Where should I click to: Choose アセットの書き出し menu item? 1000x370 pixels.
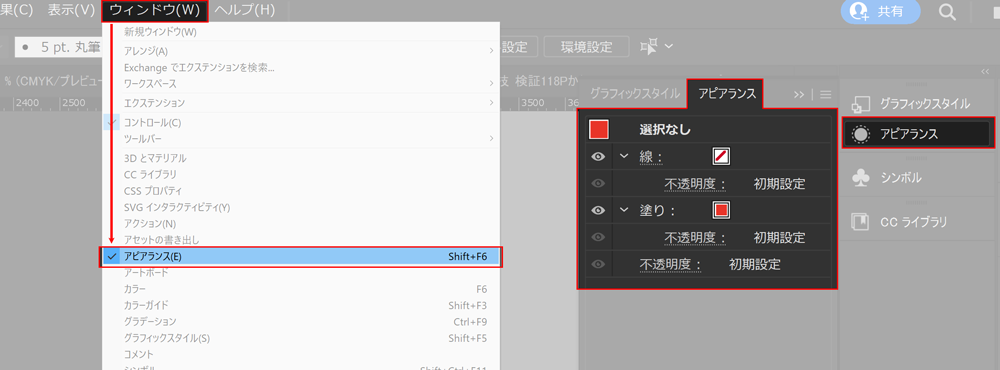click(x=300, y=240)
